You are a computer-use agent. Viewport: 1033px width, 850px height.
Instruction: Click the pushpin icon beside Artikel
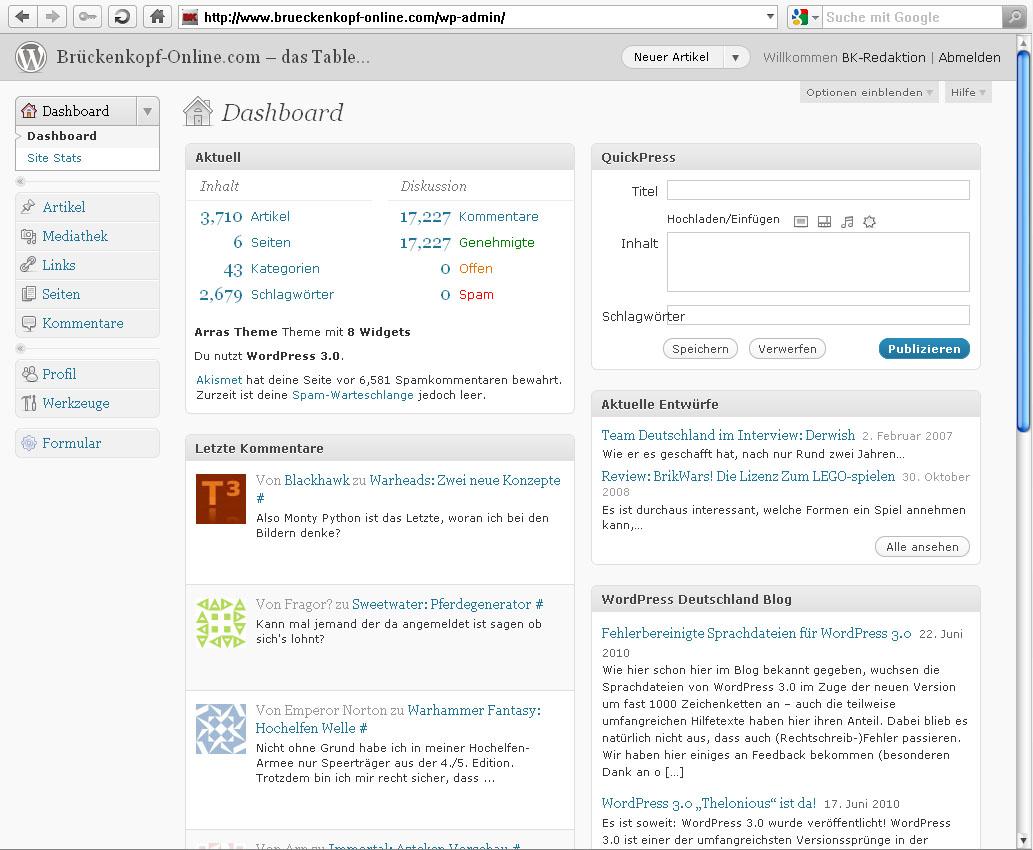(x=28, y=207)
